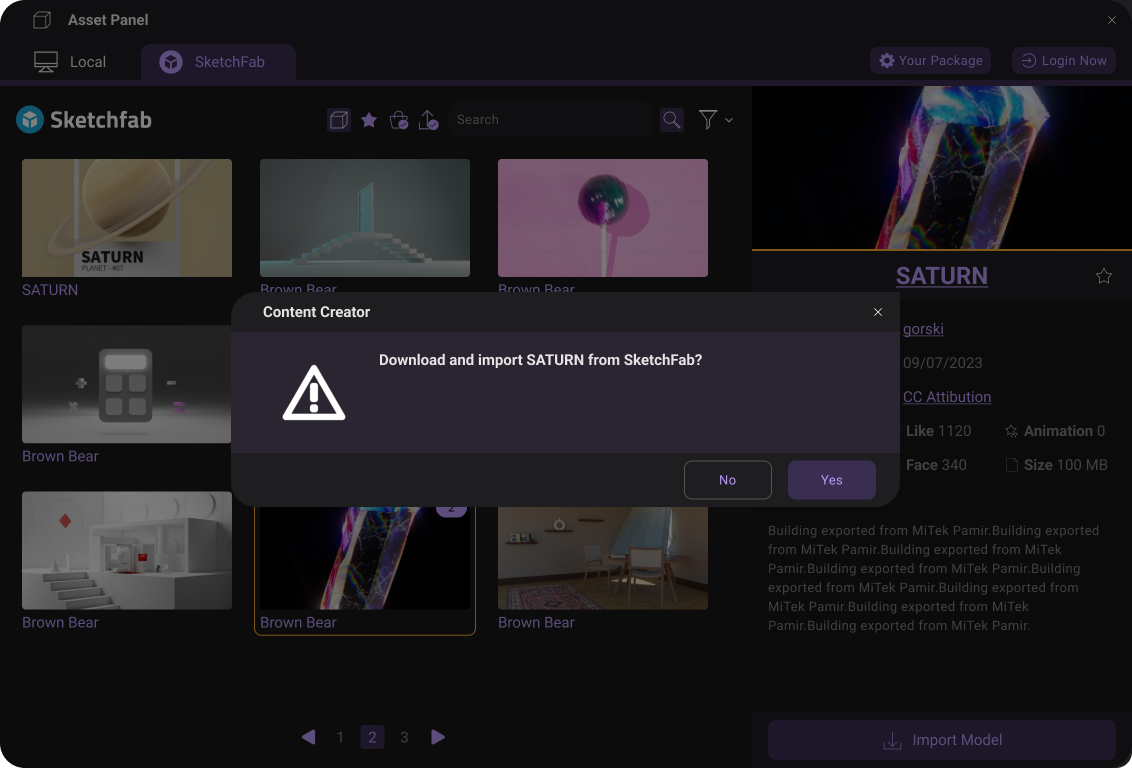Click the all models cube icon
The image size is (1132, 768).
(339, 120)
